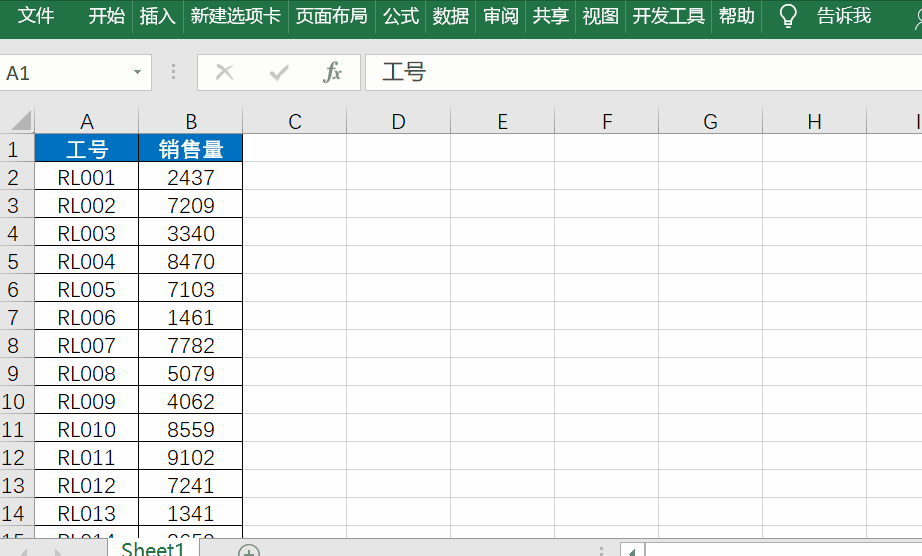This screenshot has width=922, height=556.
Task: Open the Insert Function fx button
Action: click(x=332, y=72)
